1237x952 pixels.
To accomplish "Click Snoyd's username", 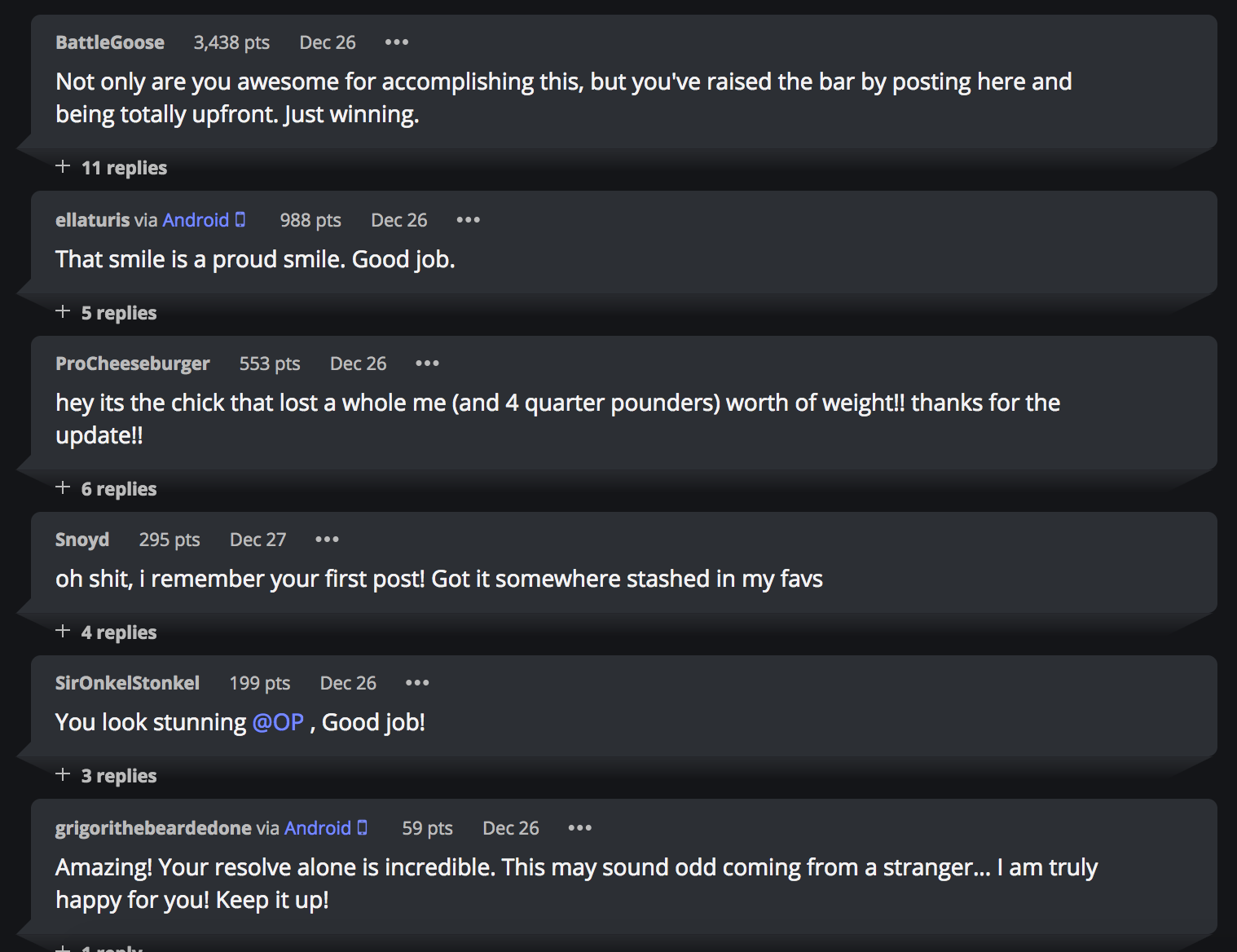I will pos(82,540).
